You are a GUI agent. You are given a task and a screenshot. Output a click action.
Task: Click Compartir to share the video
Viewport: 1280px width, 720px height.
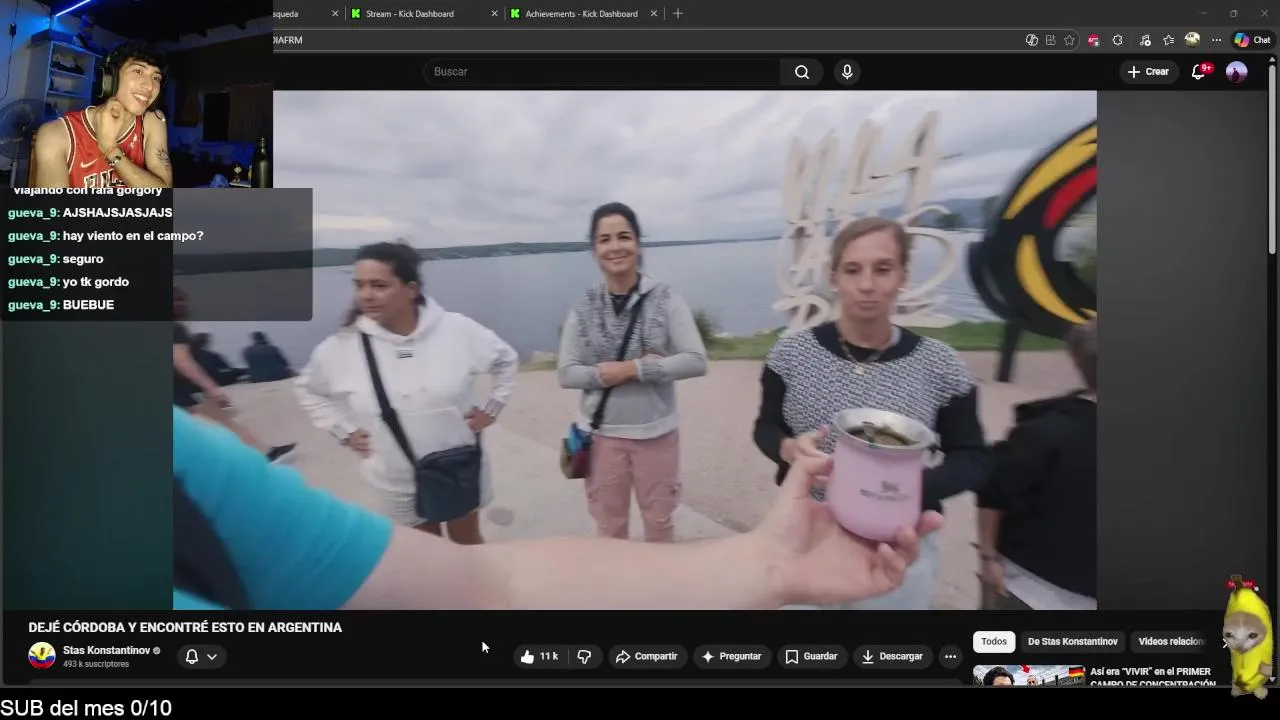point(647,656)
